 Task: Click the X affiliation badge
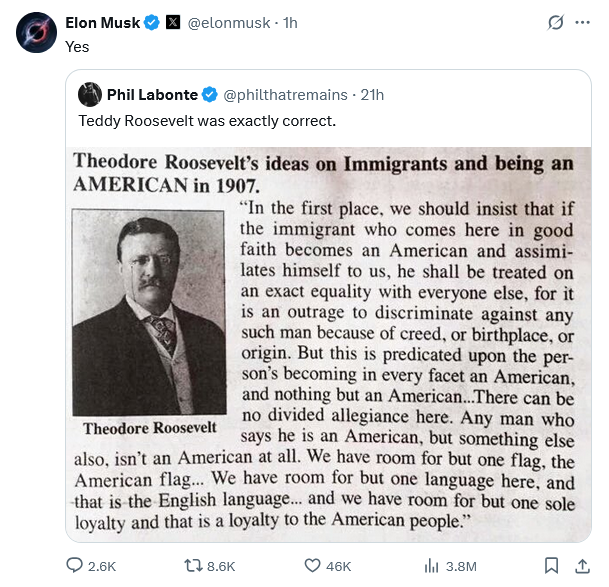pyautogui.click(x=172, y=23)
